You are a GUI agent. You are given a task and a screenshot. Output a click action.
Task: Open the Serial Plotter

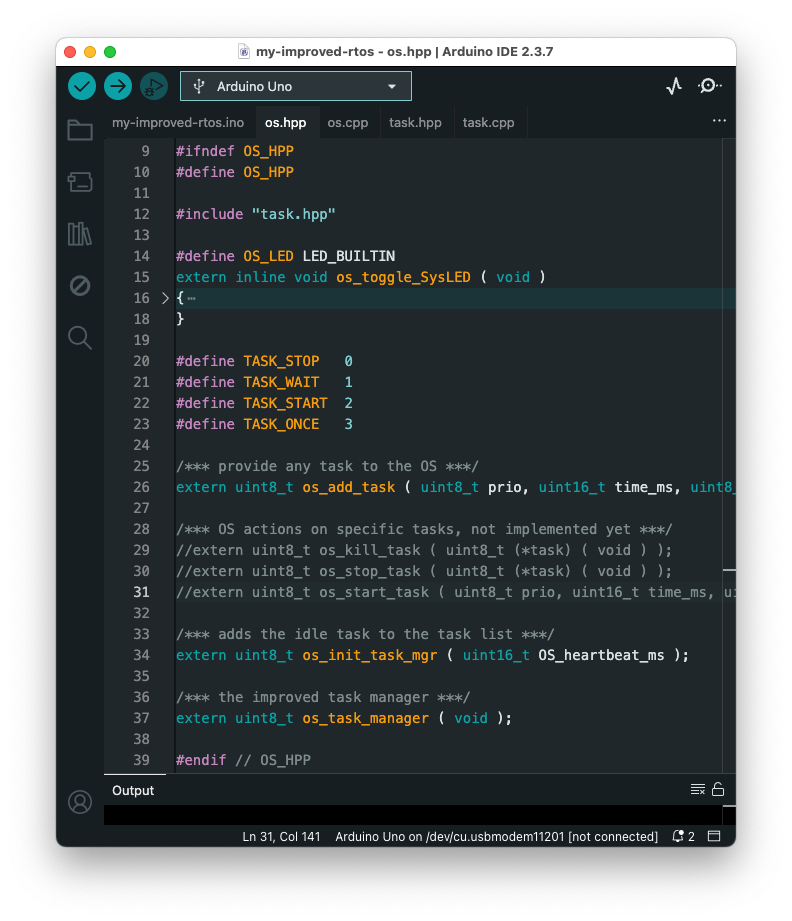tap(674, 86)
